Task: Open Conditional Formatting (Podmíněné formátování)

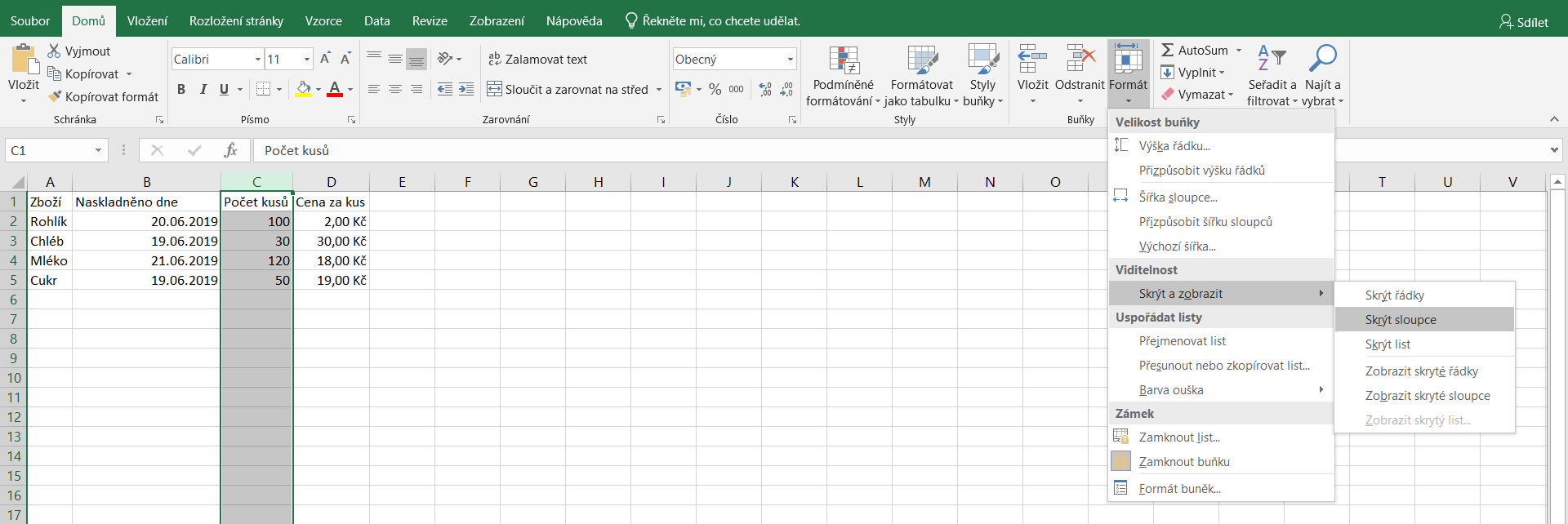Action: click(x=844, y=76)
